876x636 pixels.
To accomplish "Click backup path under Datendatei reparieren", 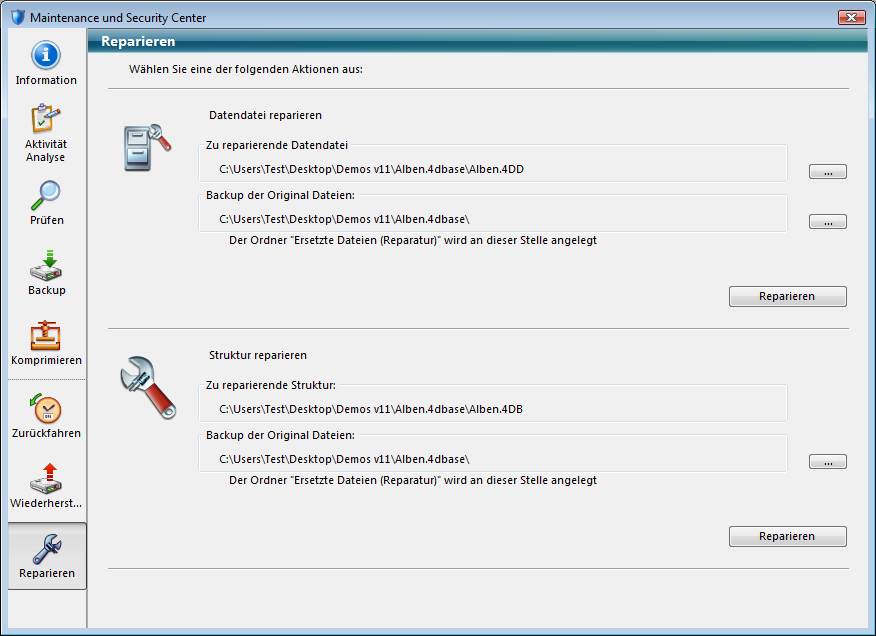I will (344, 219).
